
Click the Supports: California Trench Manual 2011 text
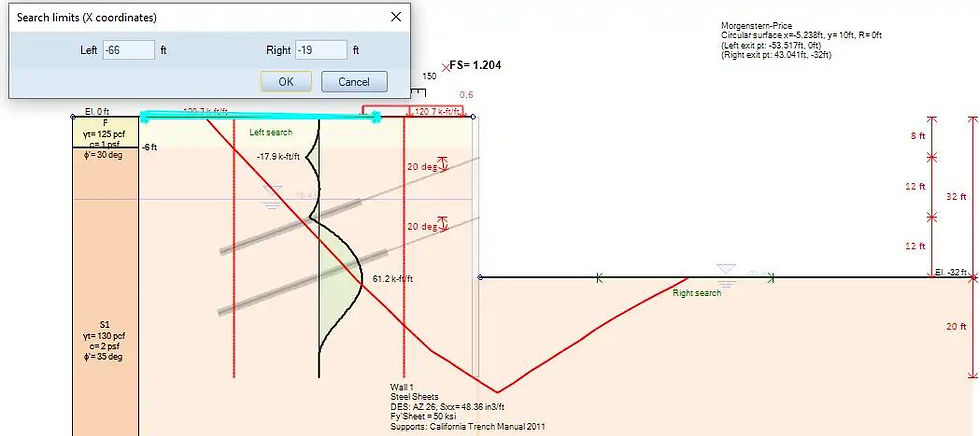click(468, 427)
